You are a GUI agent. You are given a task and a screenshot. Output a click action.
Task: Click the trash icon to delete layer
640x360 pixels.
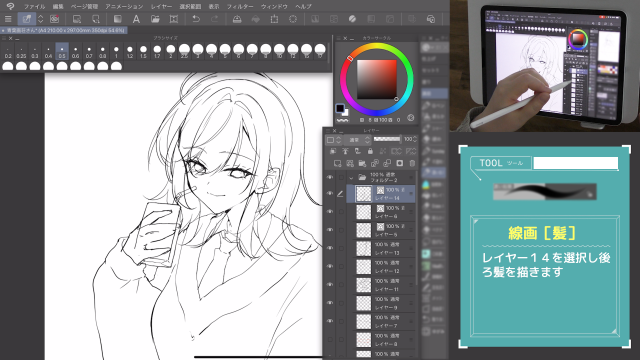(412, 163)
